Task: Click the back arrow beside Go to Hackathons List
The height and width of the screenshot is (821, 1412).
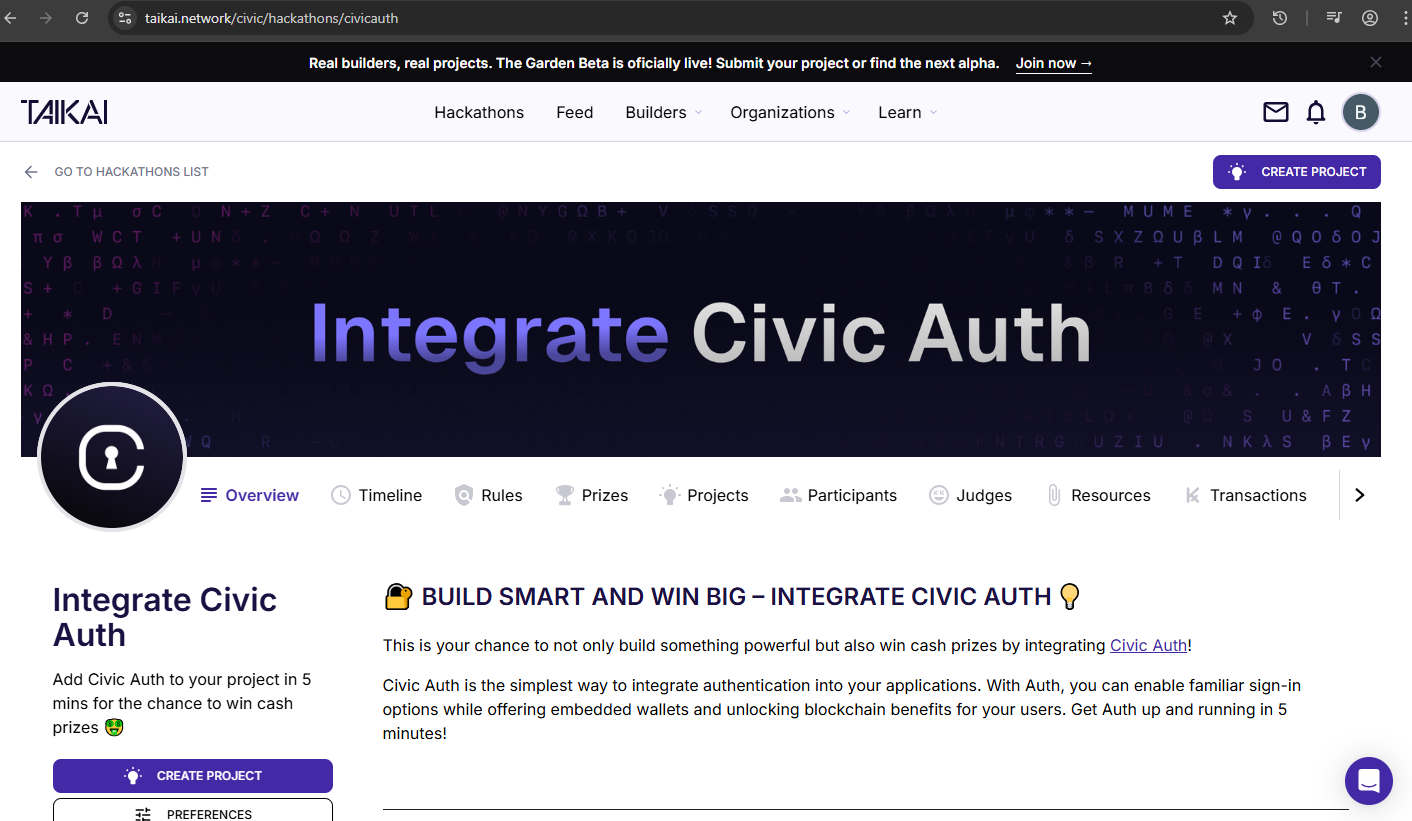Action: [31, 172]
